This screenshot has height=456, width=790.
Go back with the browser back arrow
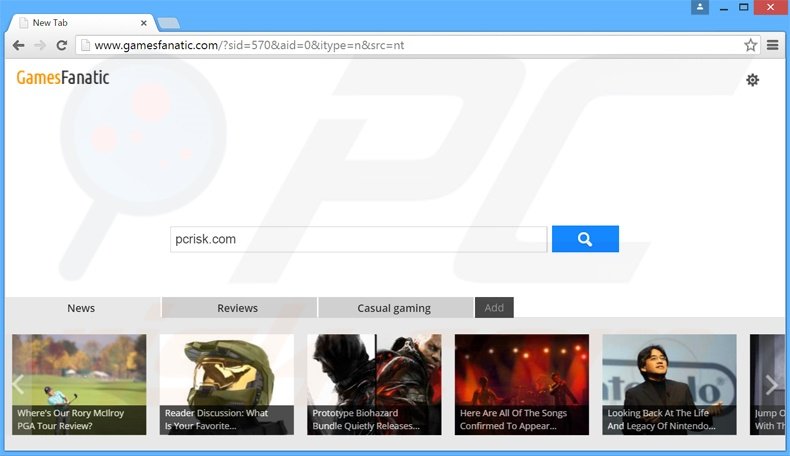click(x=19, y=45)
